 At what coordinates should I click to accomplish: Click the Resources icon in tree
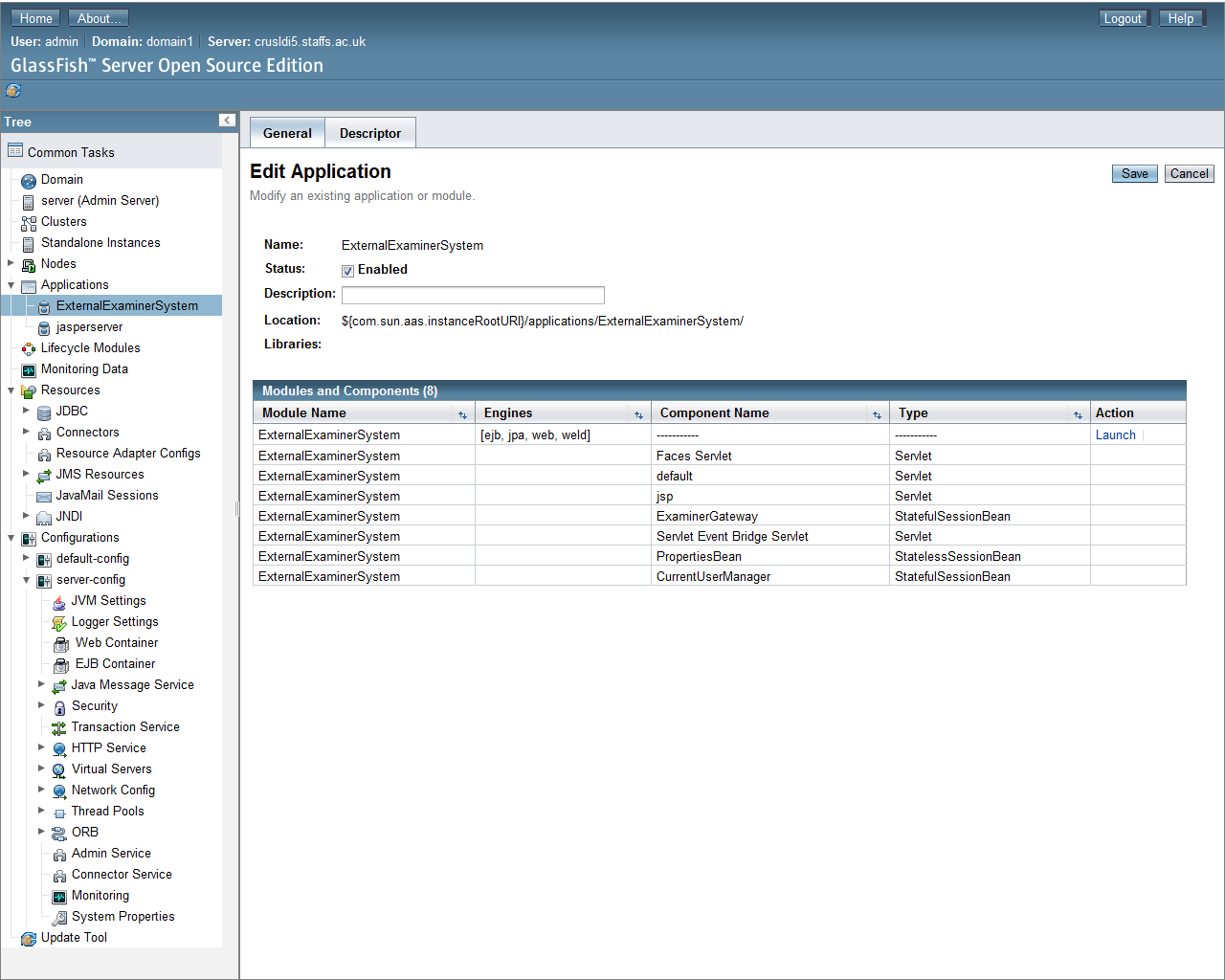click(29, 390)
